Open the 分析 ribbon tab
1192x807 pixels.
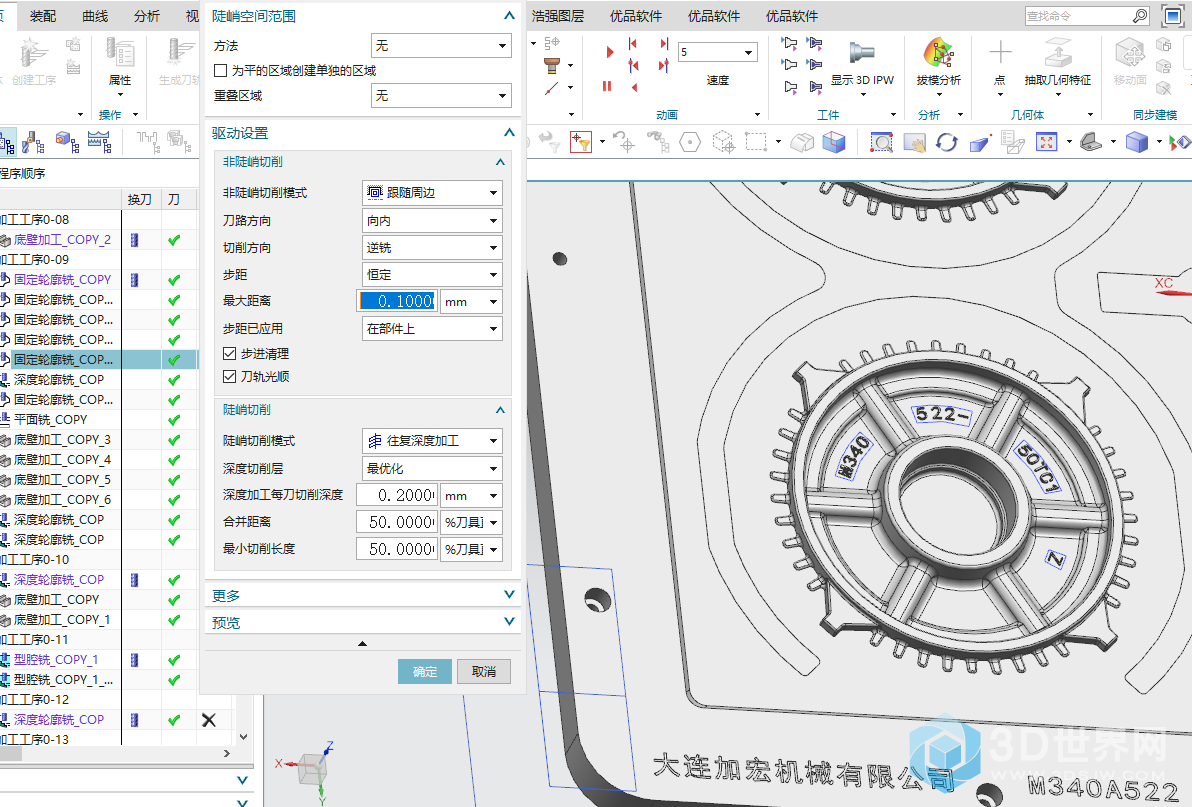[x=146, y=16]
